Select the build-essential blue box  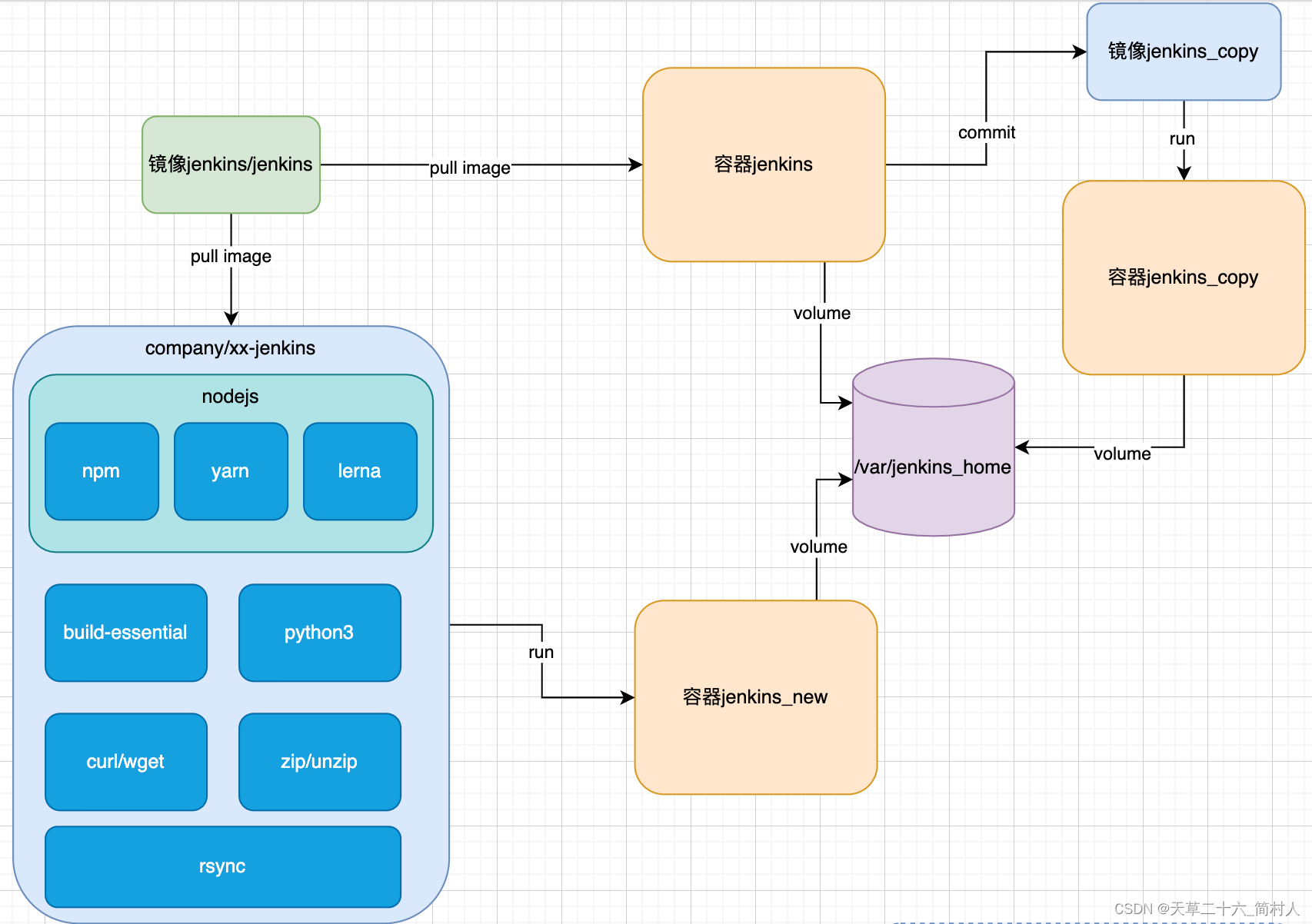(126, 633)
